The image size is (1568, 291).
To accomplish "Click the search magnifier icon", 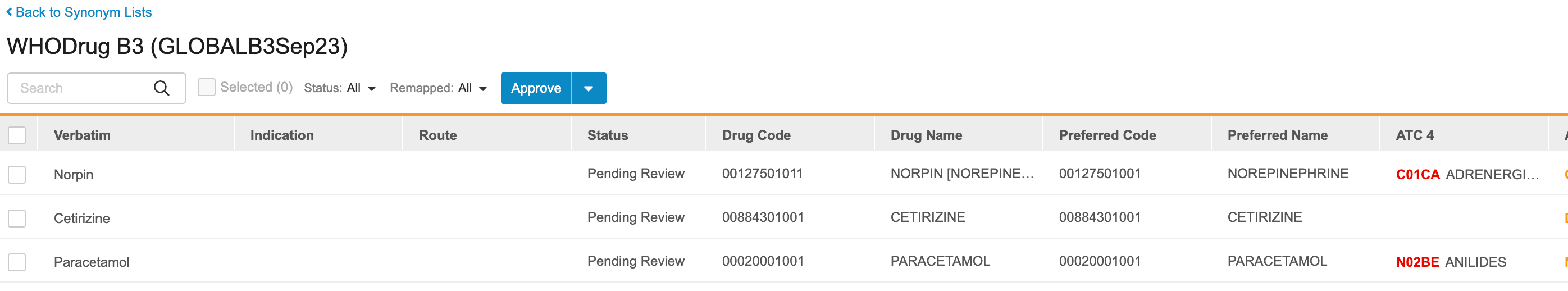I will [x=161, y=88].
